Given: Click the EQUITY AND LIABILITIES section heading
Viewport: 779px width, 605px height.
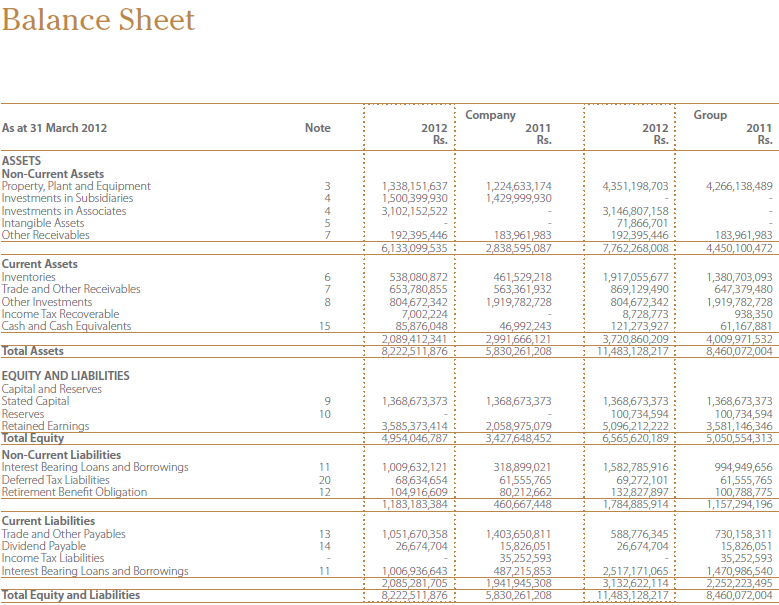Looking at the screenshot, I should [65, 376].
